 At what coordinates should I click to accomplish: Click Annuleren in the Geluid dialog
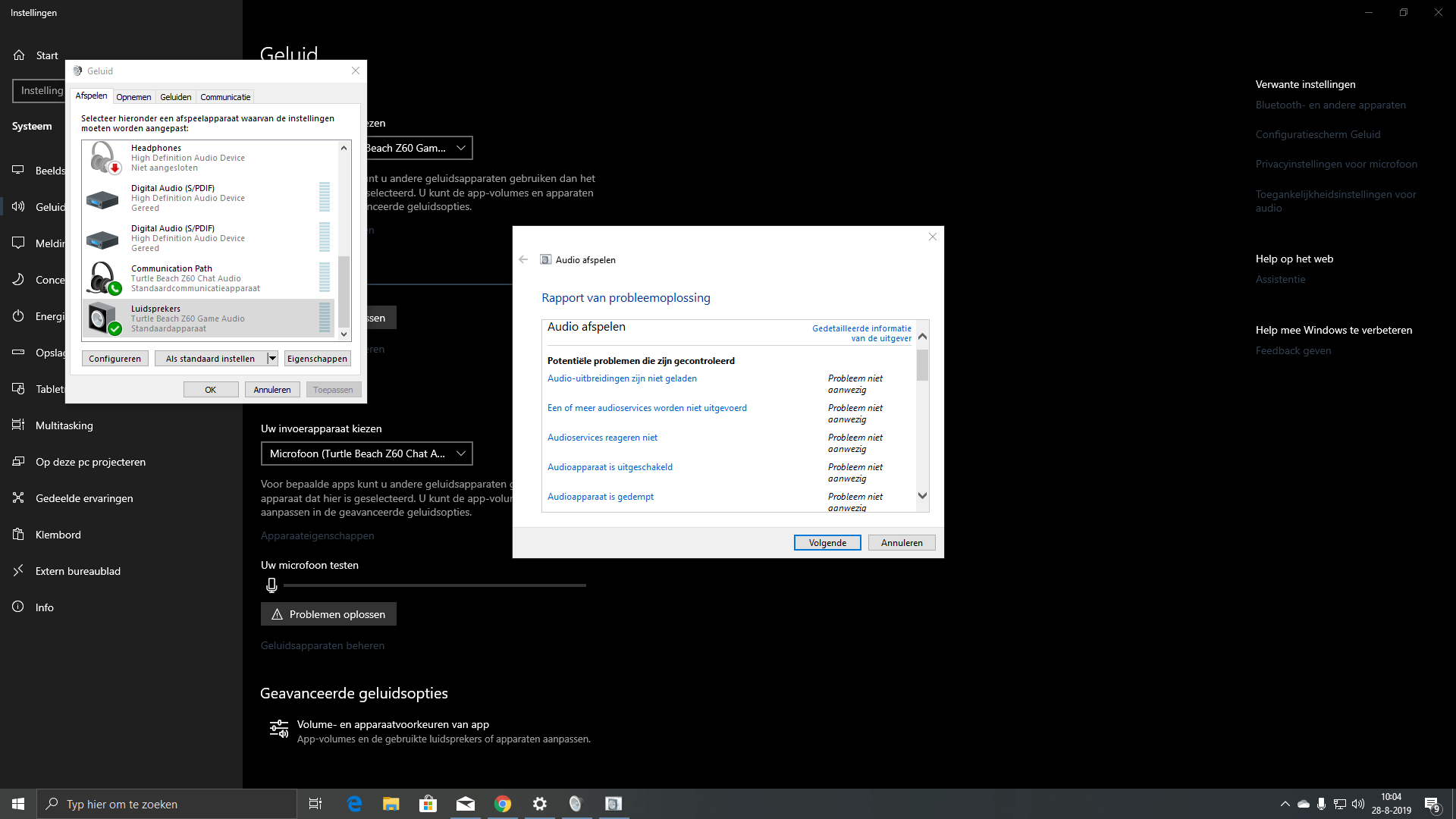272,390
